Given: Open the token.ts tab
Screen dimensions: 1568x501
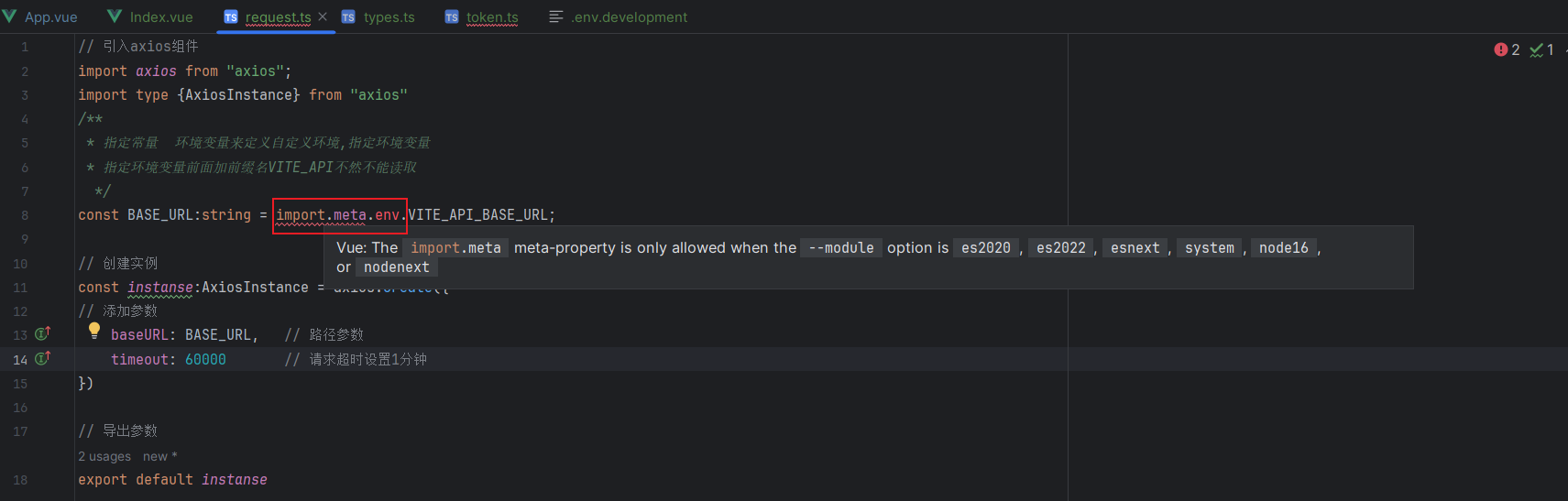Looking at the screenshot, I should (x=491, y=17).
